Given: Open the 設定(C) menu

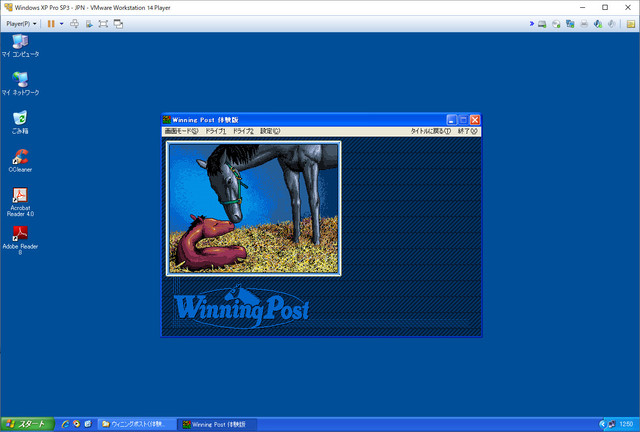Looking at the screenshot, I should point(270,131).
